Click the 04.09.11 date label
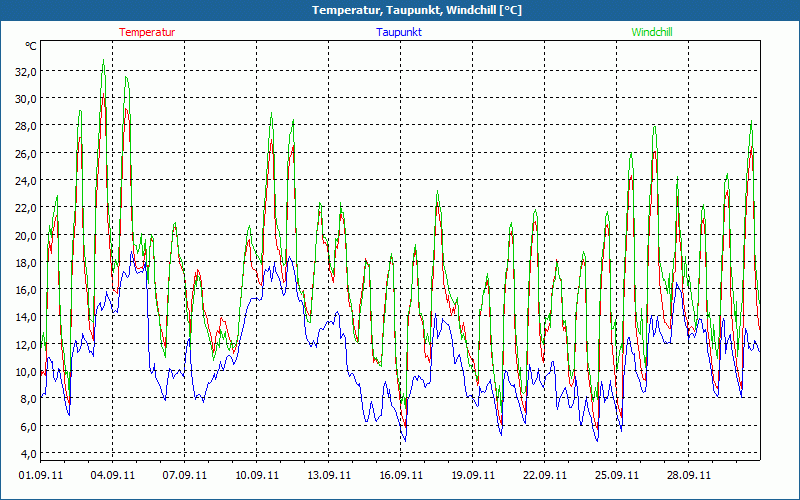Image resolution: width=800 pixels, height=500 pixels. pos(113,475)
